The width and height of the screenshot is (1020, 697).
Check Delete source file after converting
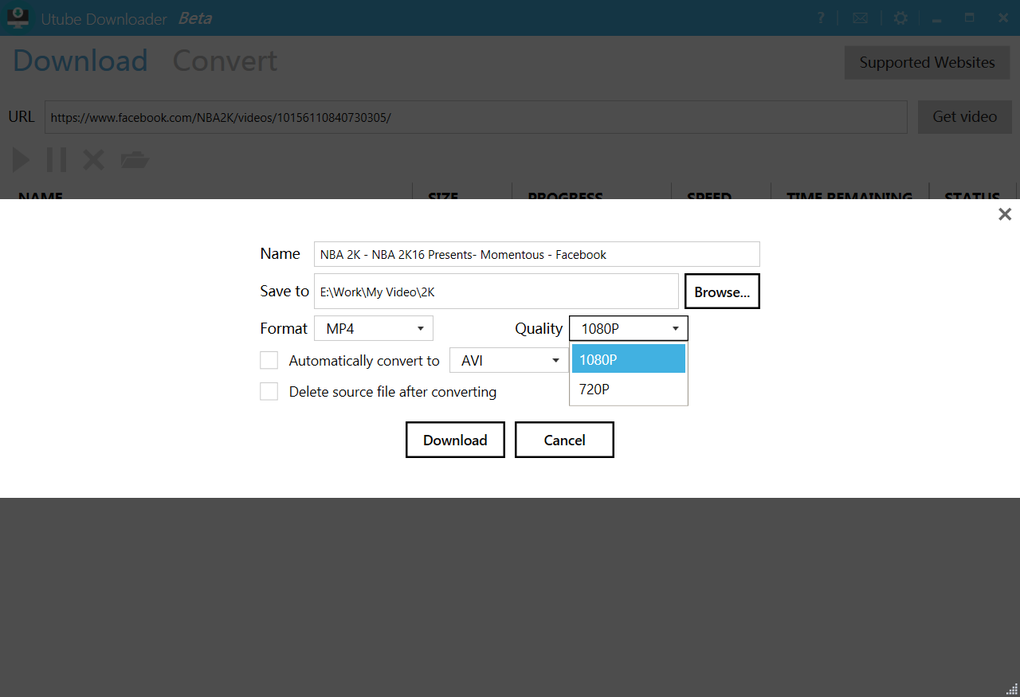point(269,391)
